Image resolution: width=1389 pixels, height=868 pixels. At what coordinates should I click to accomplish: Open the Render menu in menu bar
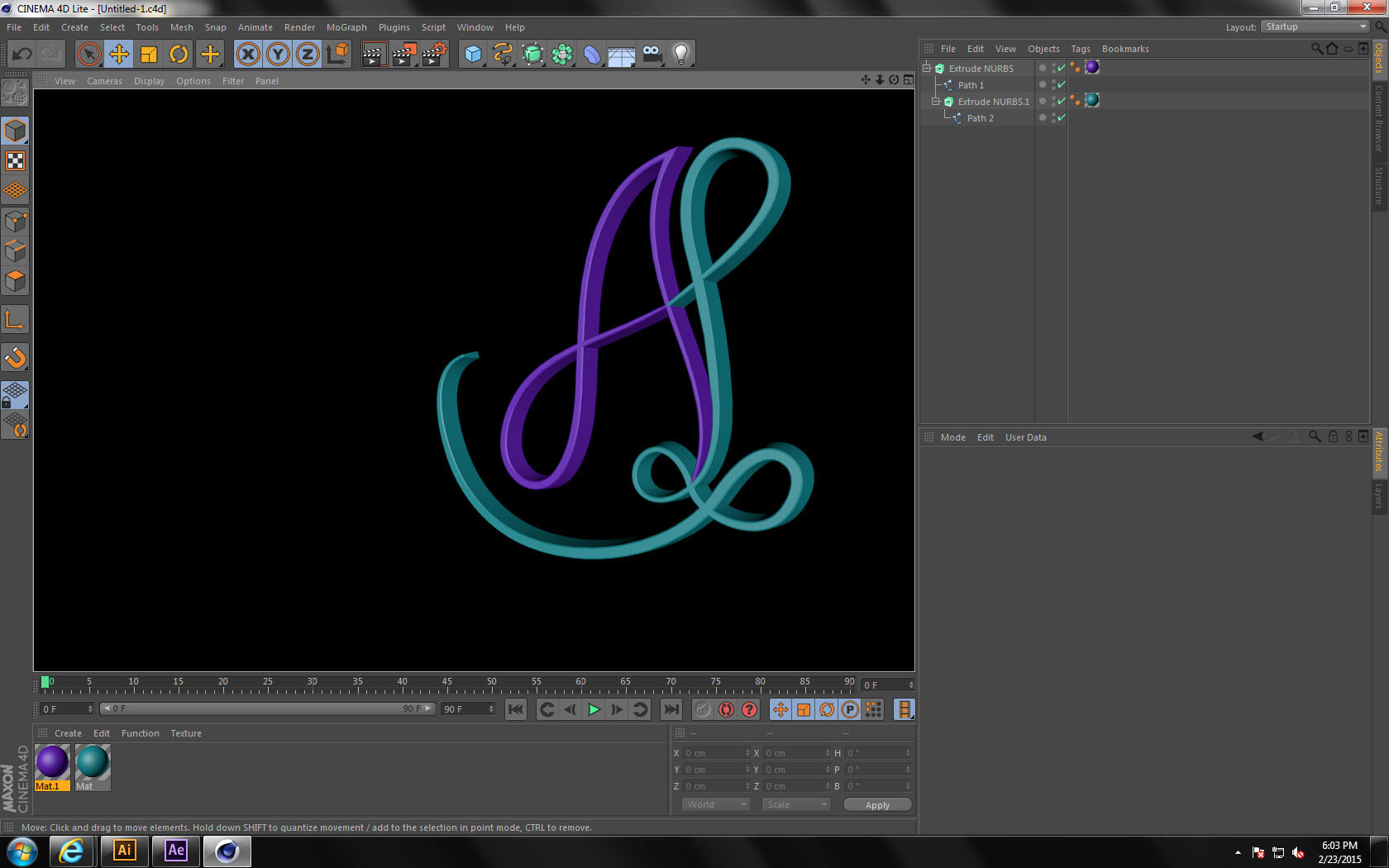coord(299,27)
